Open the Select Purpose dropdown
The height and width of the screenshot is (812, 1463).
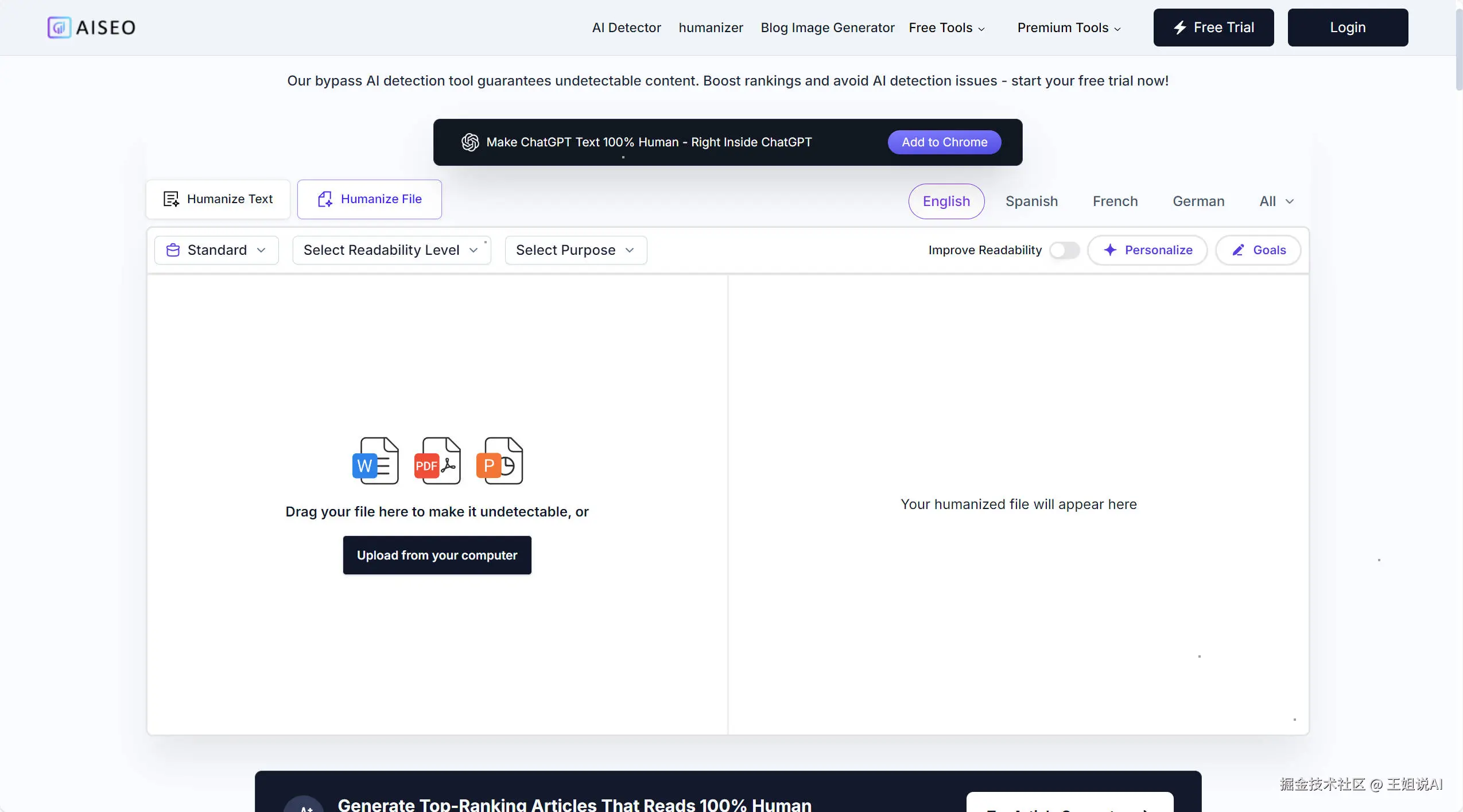tap(576, 250)
